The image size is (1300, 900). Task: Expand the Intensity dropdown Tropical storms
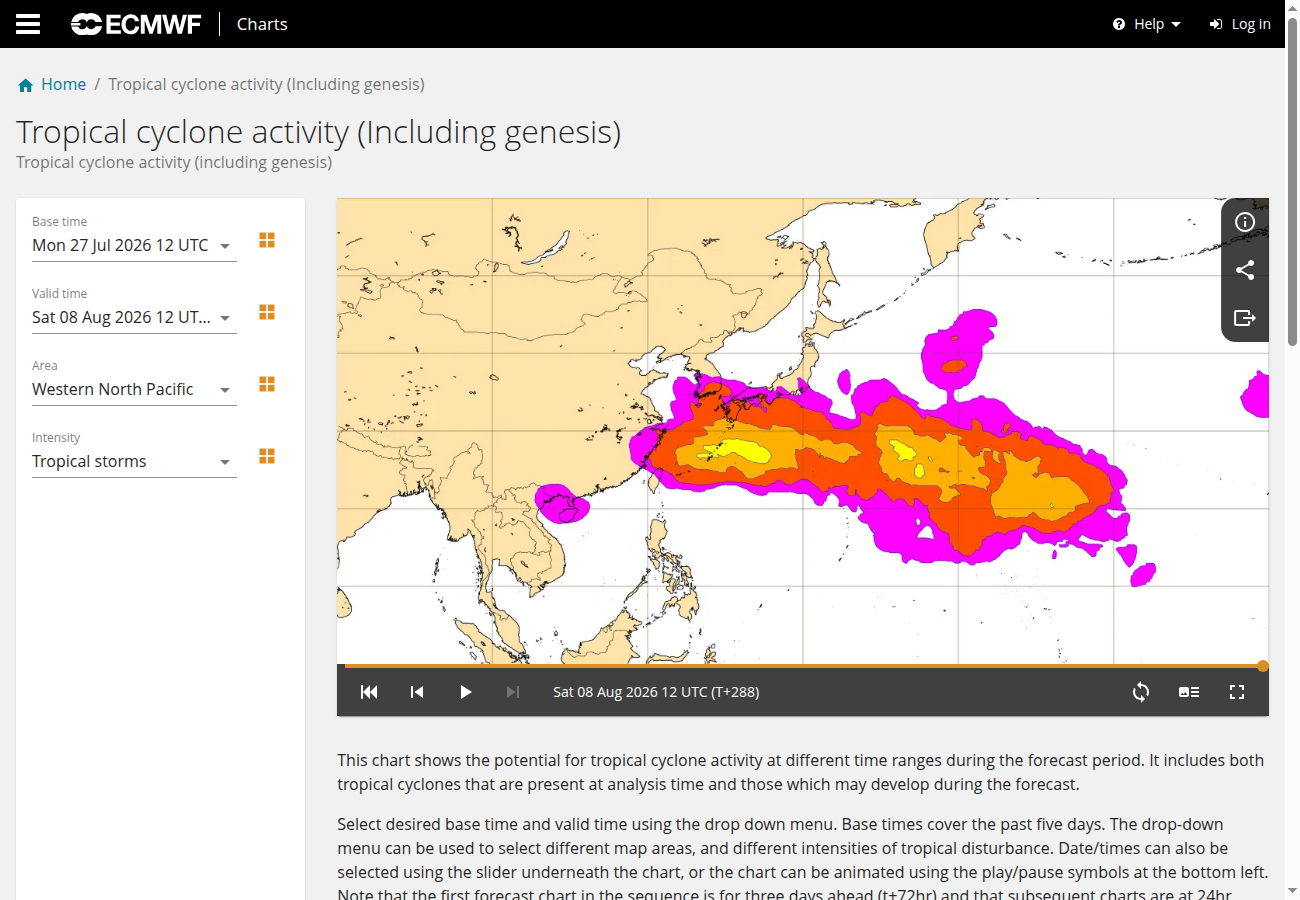coord(134,461)
